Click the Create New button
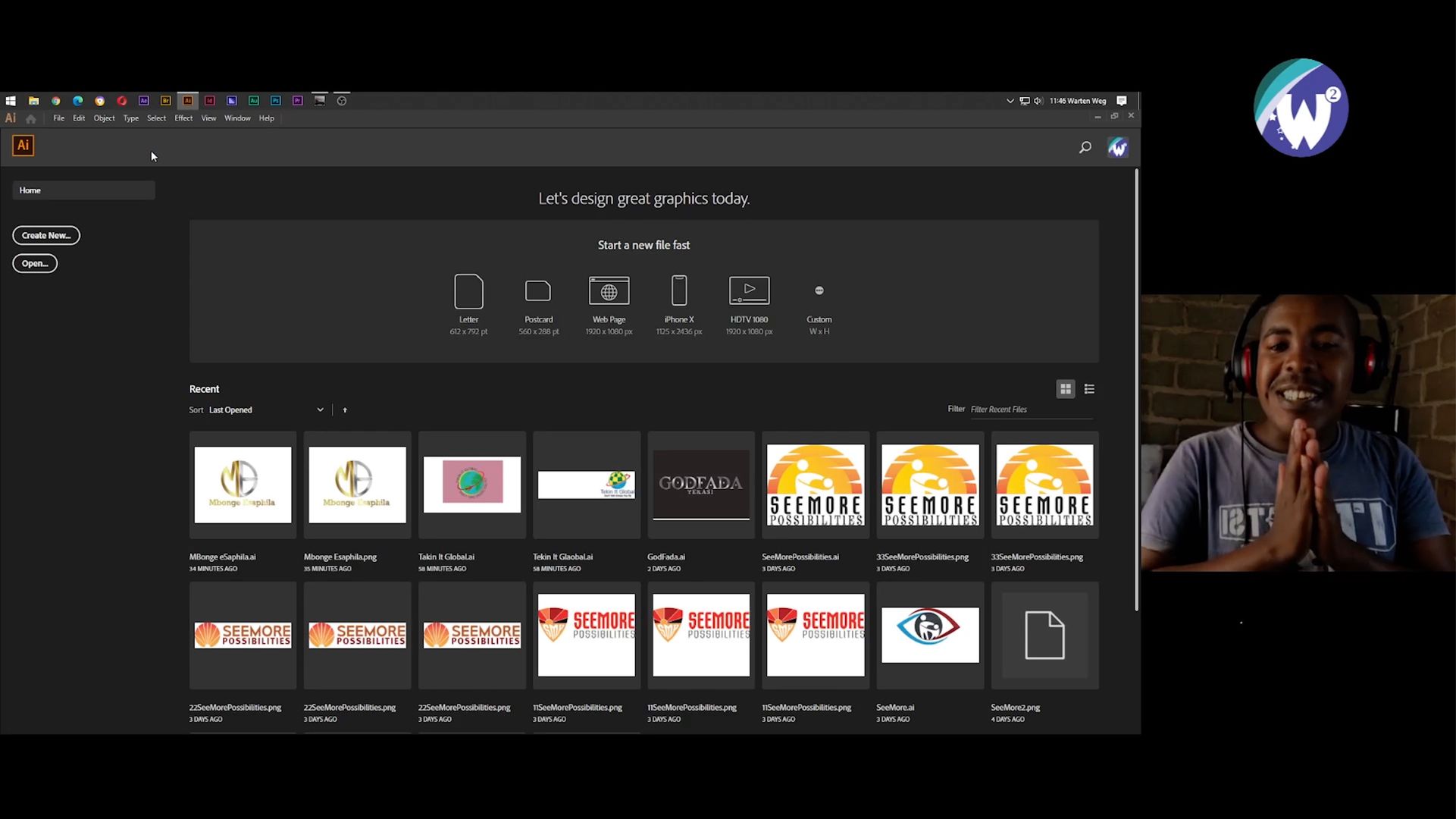The width and height of the screenshot is (1456, 819). point(46,236)
